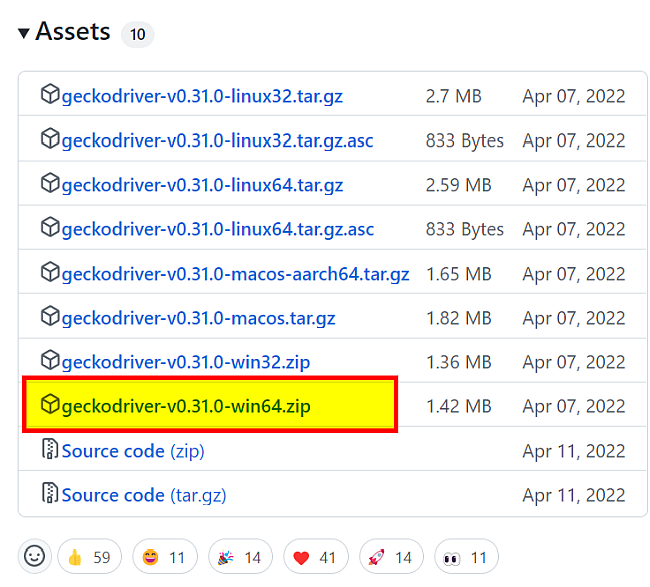Screen dimensions: 650x587
Task: Click the package icon beside linux32.tar.gz
Action: click(x=50, y=94)
